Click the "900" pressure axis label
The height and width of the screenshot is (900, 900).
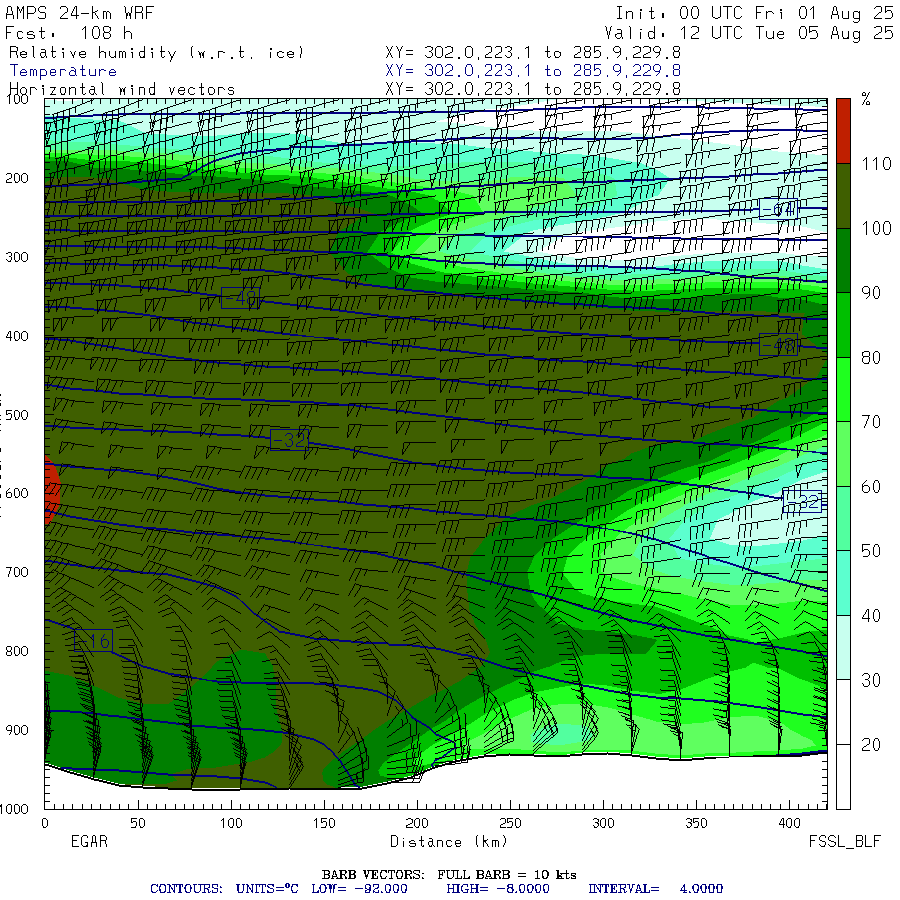click(17, 730)
